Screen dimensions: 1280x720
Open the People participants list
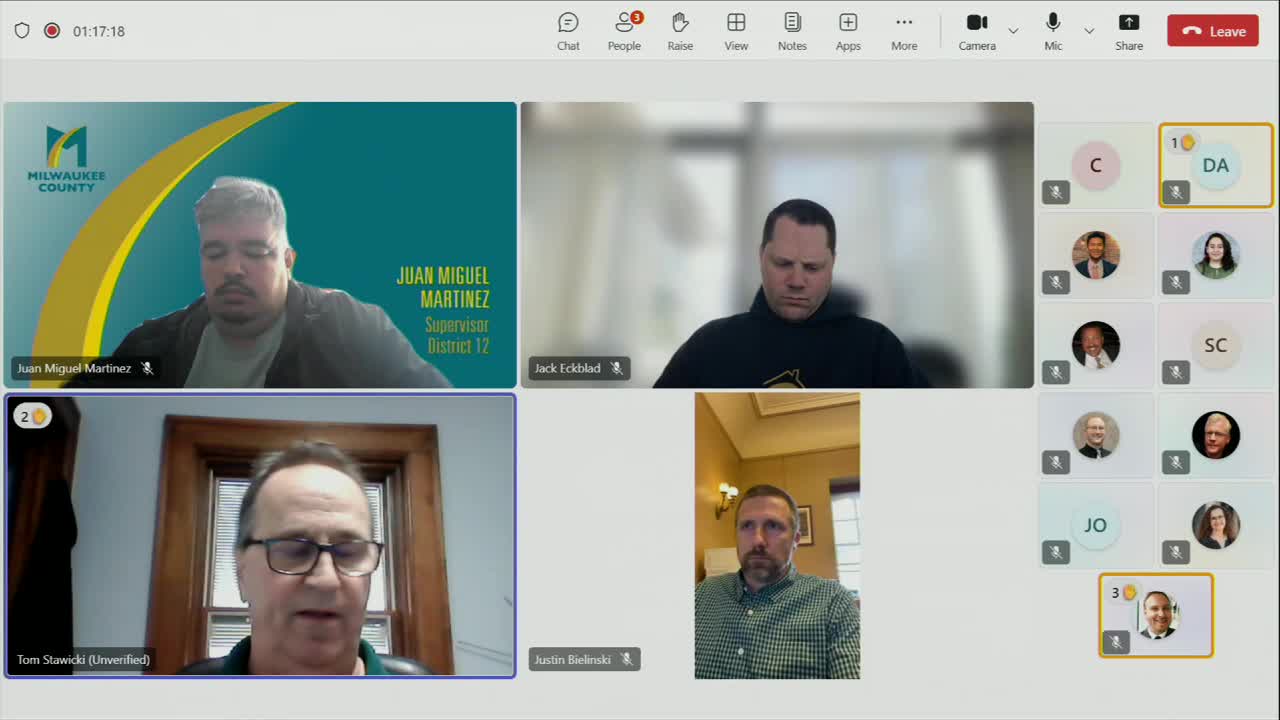click(x=624, y=32)
